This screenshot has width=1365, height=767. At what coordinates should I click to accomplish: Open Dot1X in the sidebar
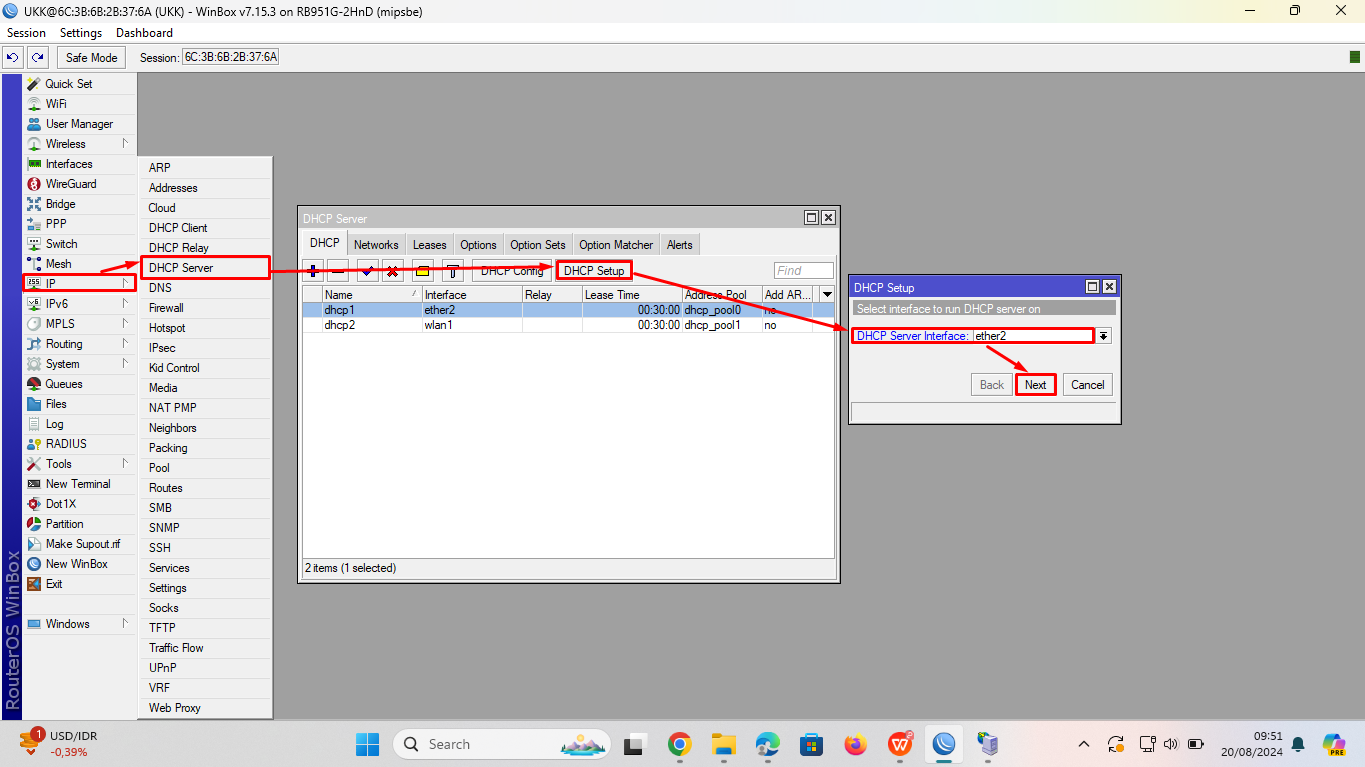(60, 504)
